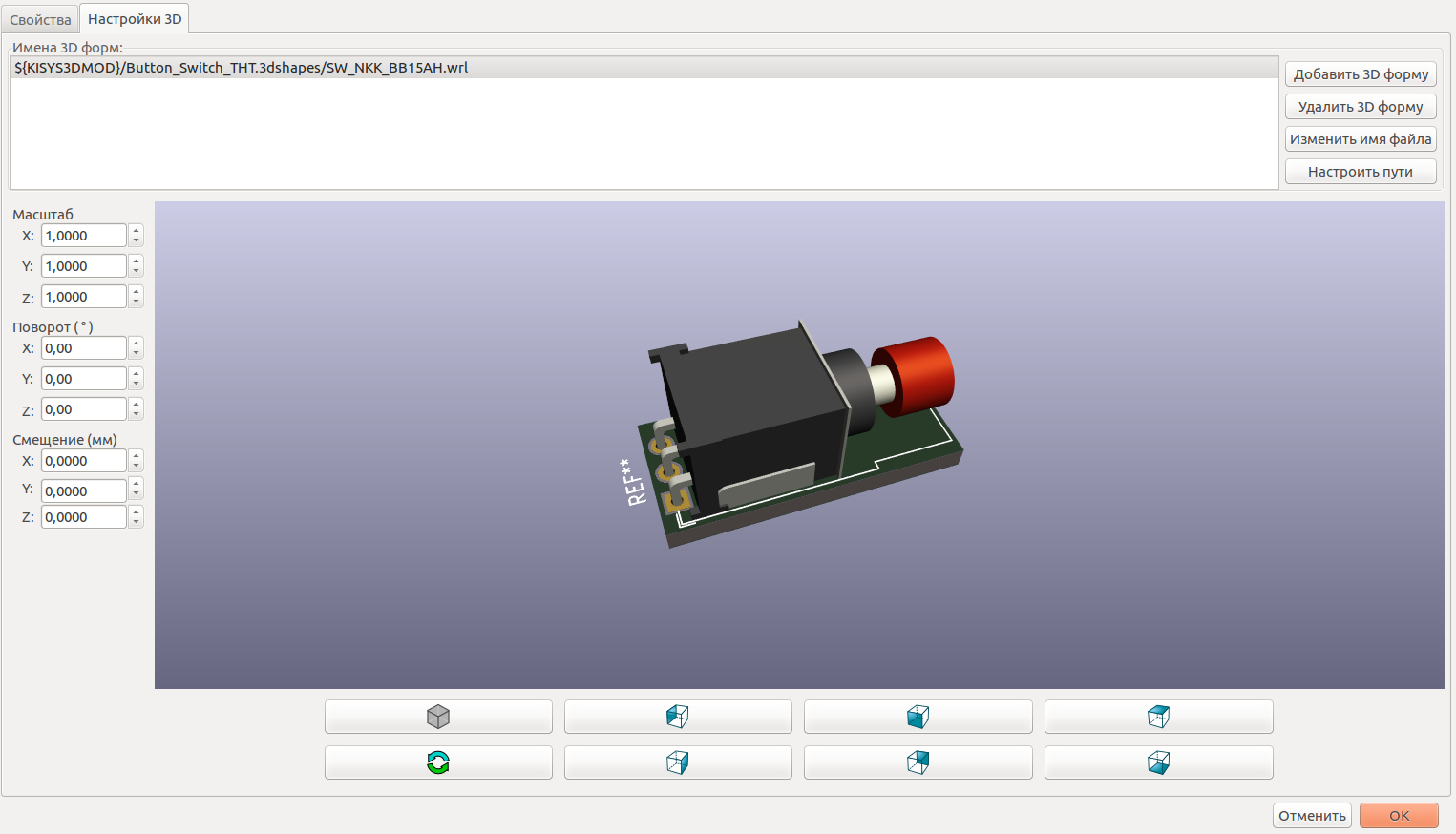Decrease Смещение X value with down arrow
Screen dimensions: 1456x834
[137, 467]
